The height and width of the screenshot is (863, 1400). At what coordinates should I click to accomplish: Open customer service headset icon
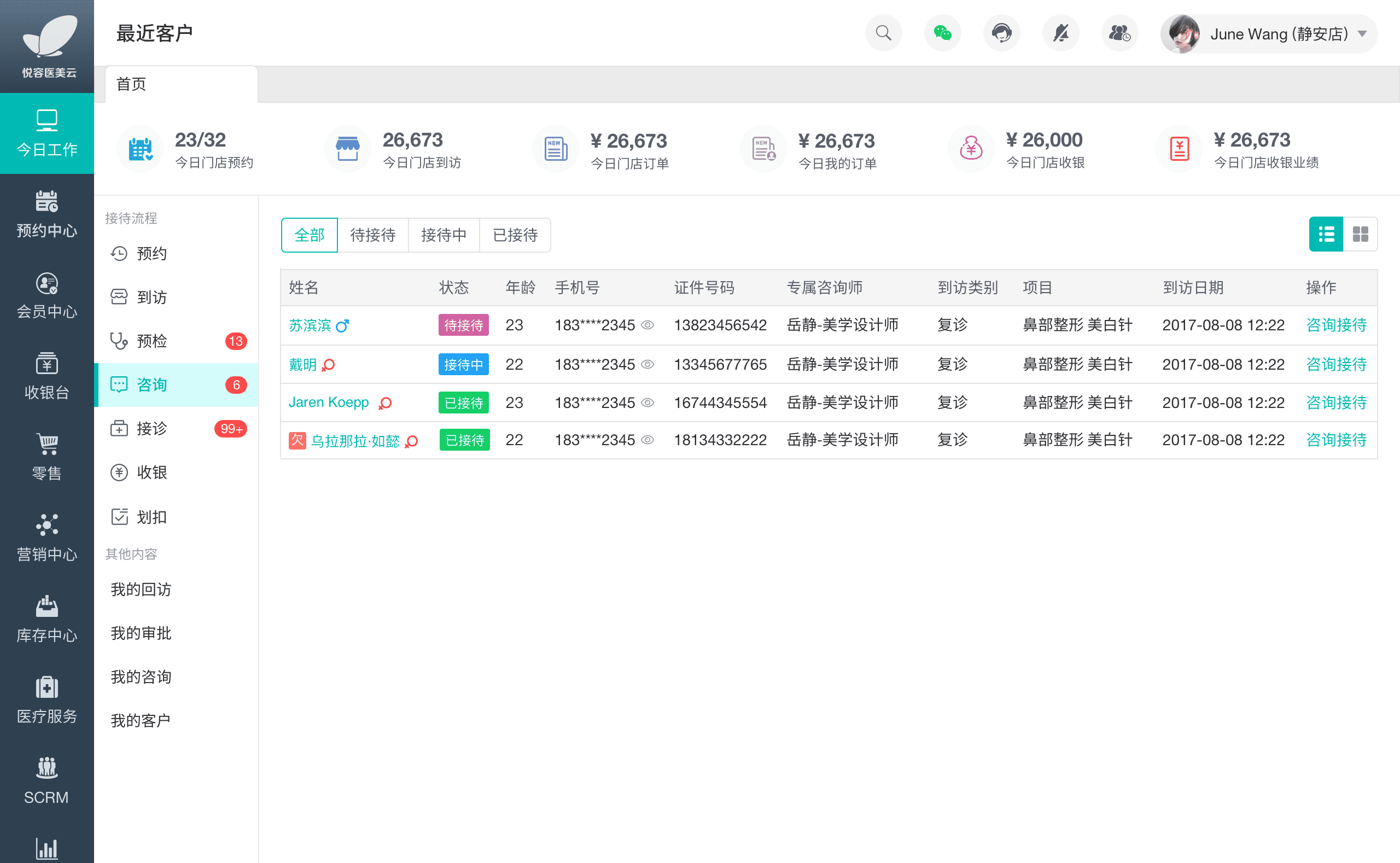click(x=1001, y=33)
